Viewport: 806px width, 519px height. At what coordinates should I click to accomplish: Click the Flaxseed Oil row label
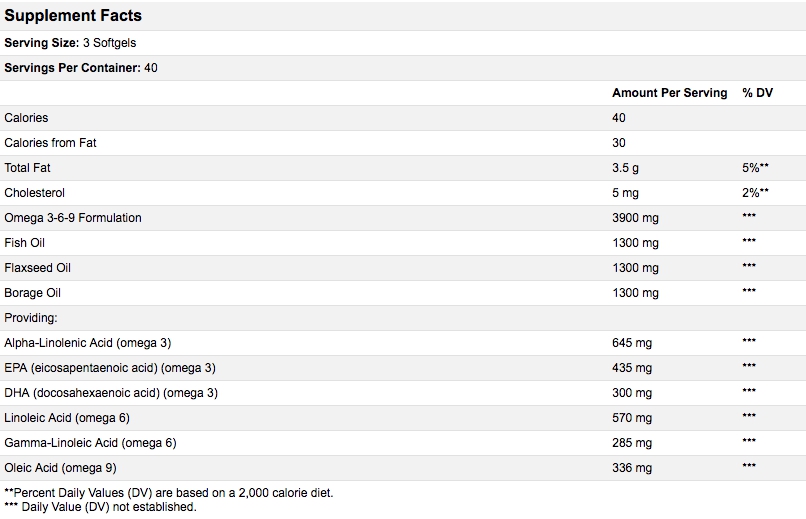[x=38, y=268]
